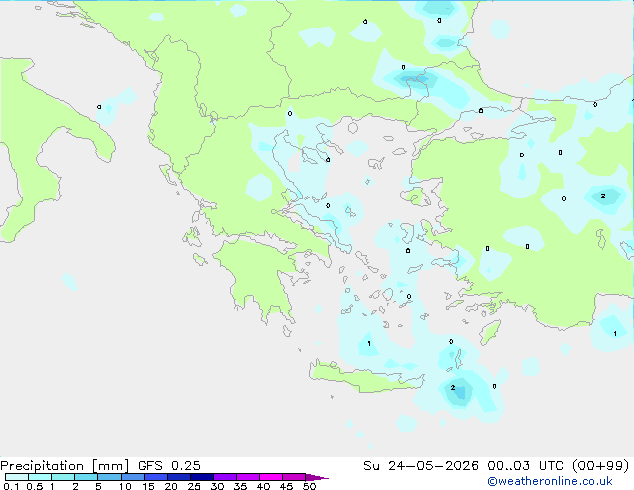
Task: Click the date 'Su 24-05-2026' text
Action: 421,466
